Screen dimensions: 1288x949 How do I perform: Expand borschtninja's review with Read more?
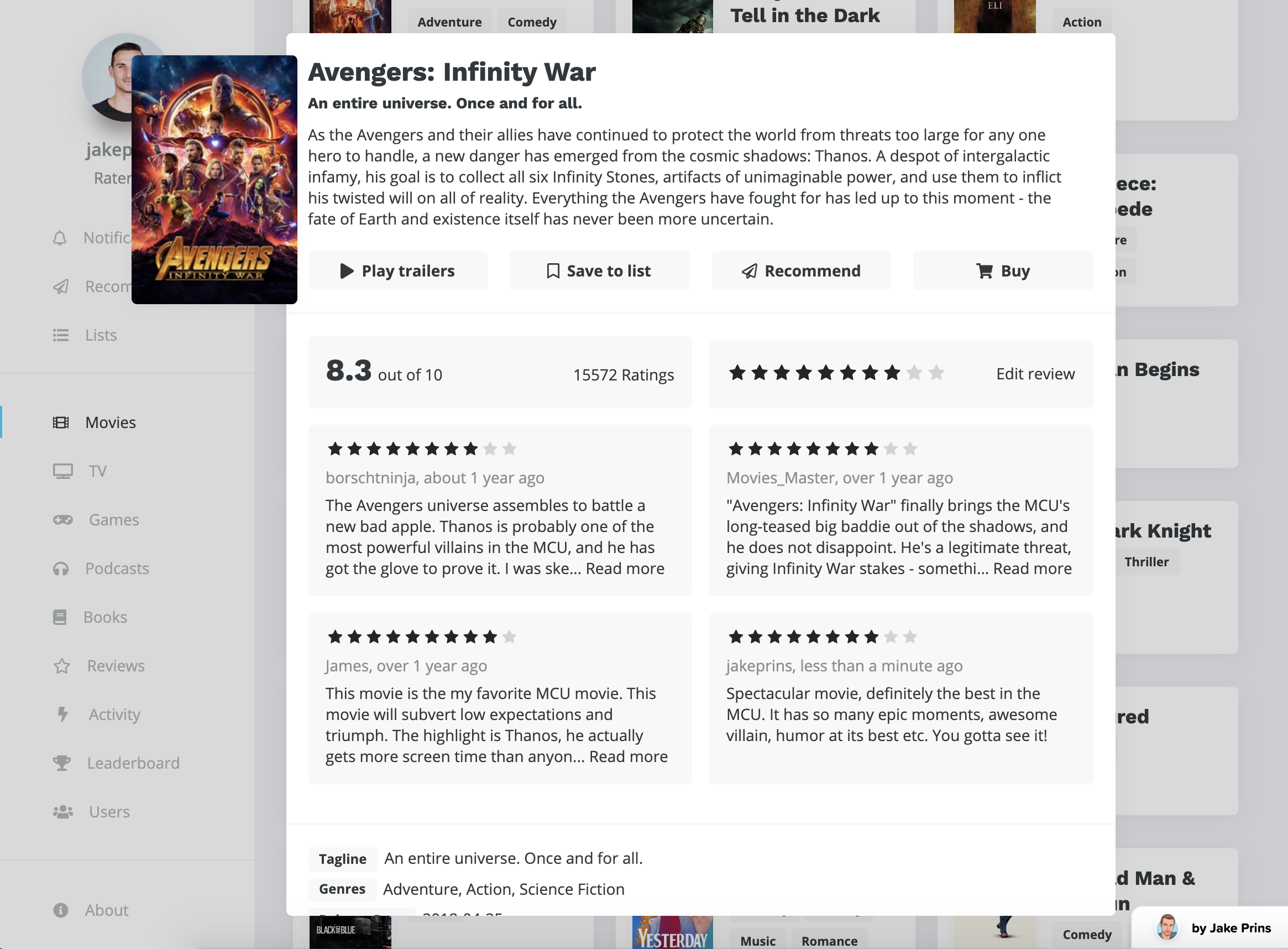[625, 569]
